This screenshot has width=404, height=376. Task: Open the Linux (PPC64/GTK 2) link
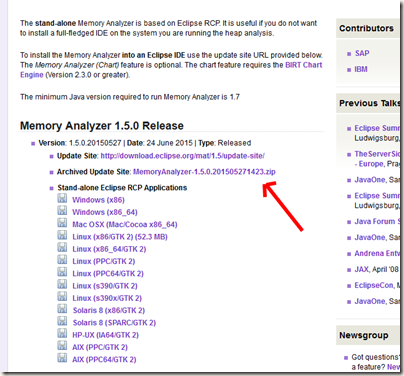108,274
